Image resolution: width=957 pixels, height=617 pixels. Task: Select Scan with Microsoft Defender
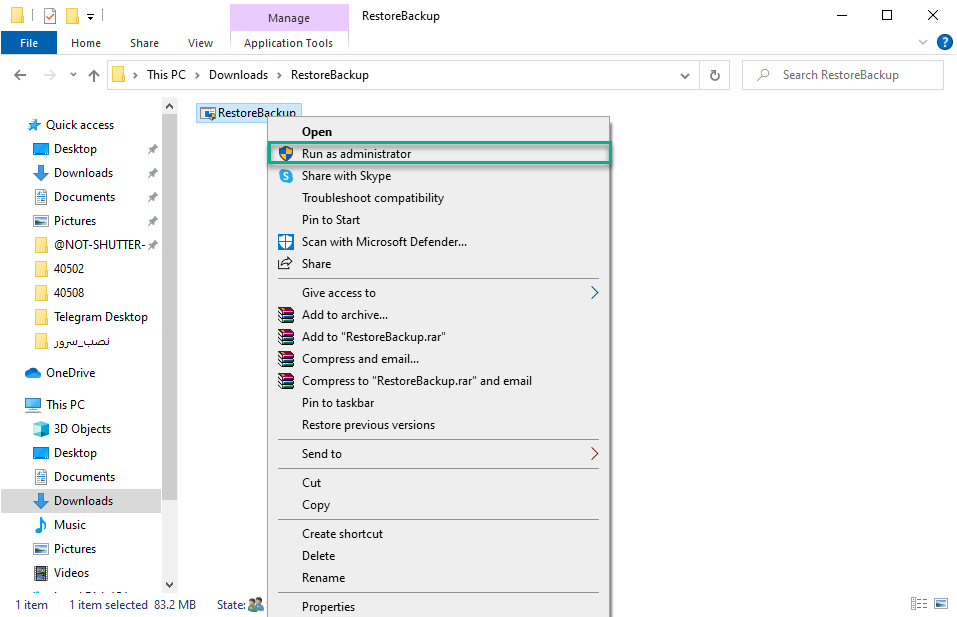(439, 242)
